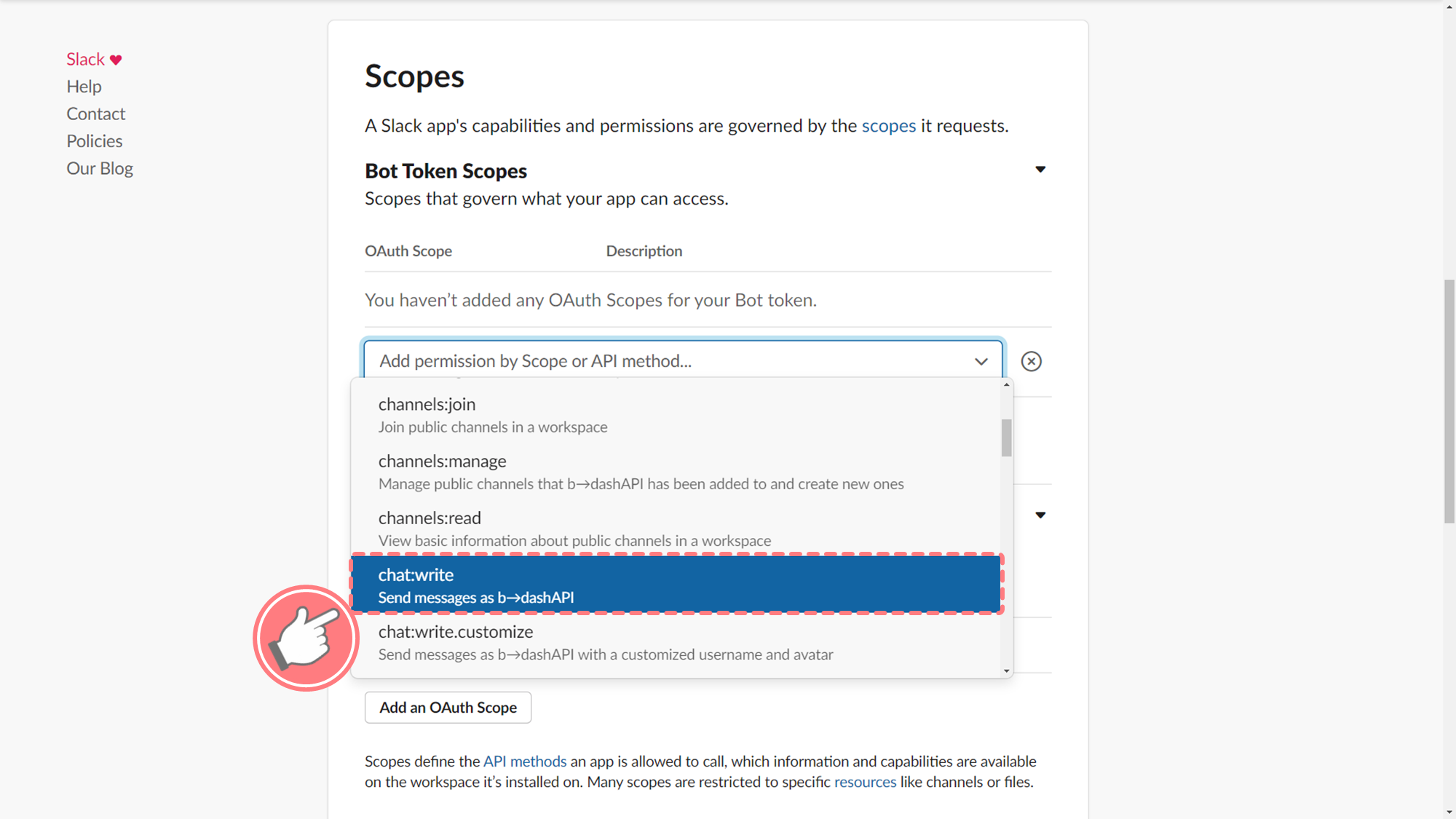The image size is (1456, 819).
Task: Click the page scrollbar thumb
Action: coord(1449,400)
